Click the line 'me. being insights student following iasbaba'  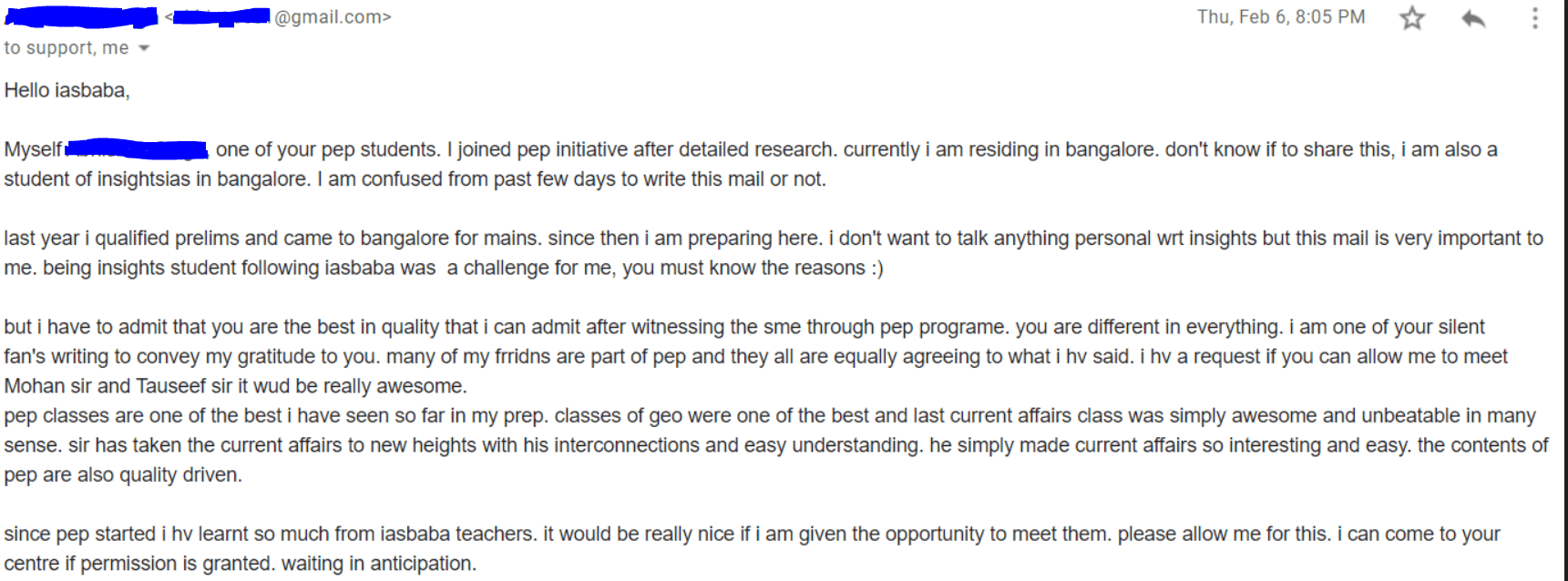444,268
